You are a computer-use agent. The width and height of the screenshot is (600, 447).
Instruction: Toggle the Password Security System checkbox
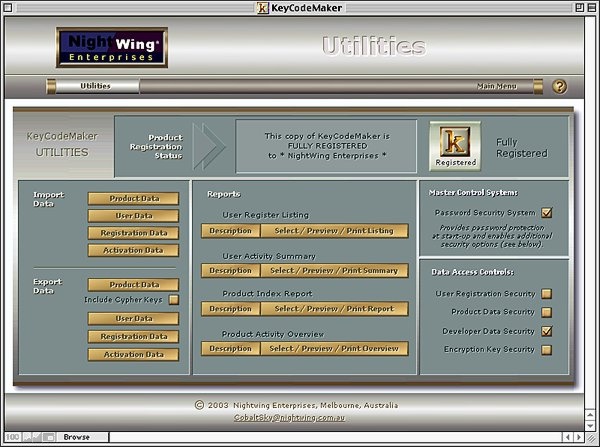pos(546,213)
